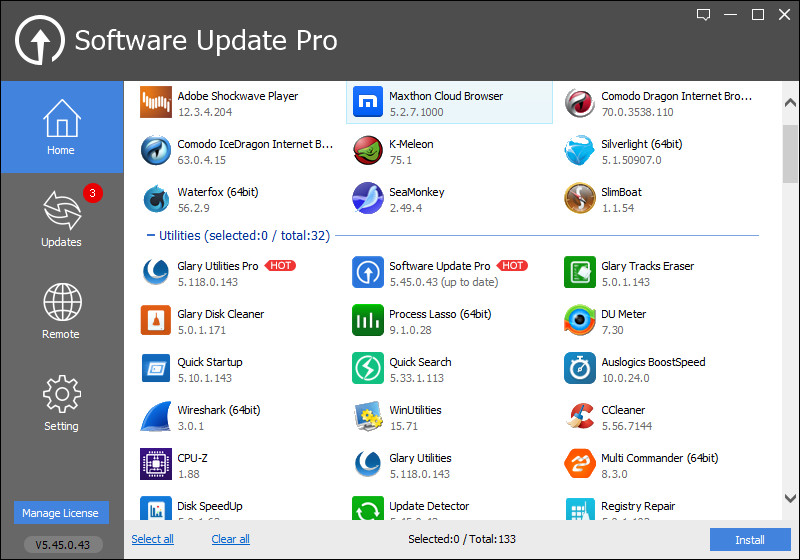Click the Manage License button

point(61,513)
